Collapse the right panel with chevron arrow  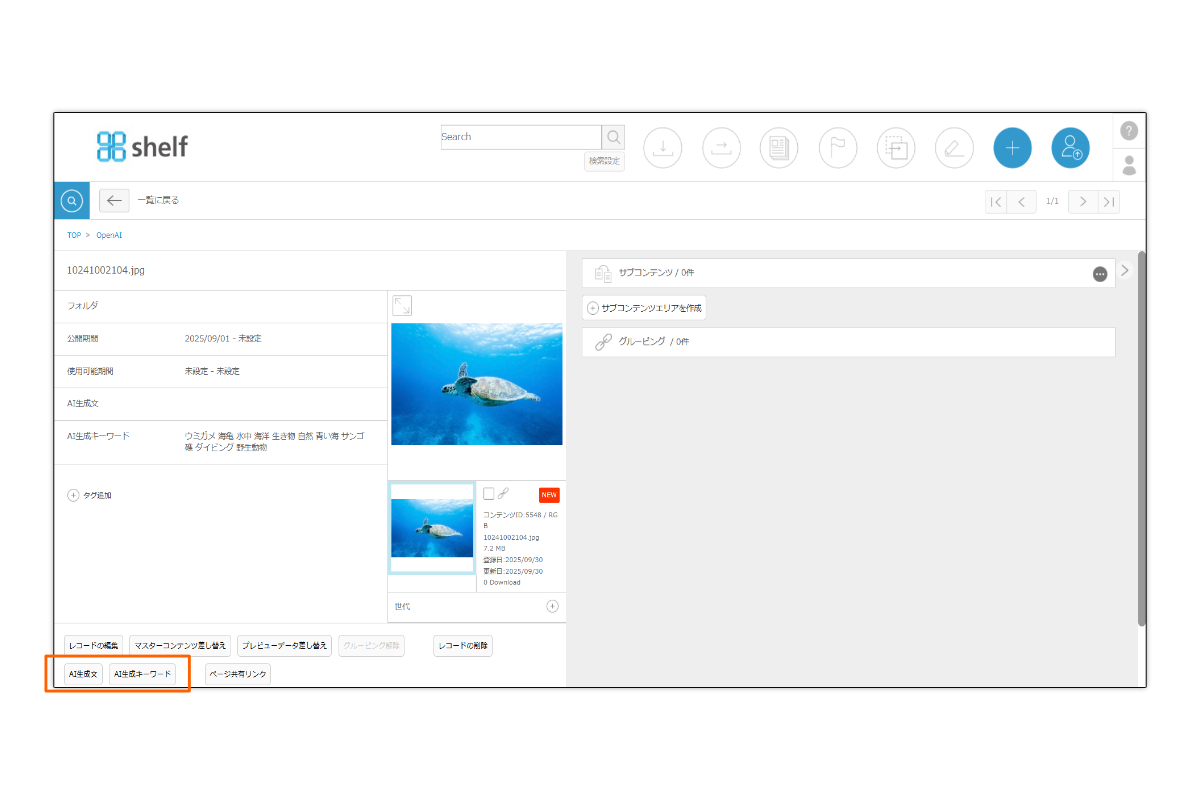click(1124, 270)
